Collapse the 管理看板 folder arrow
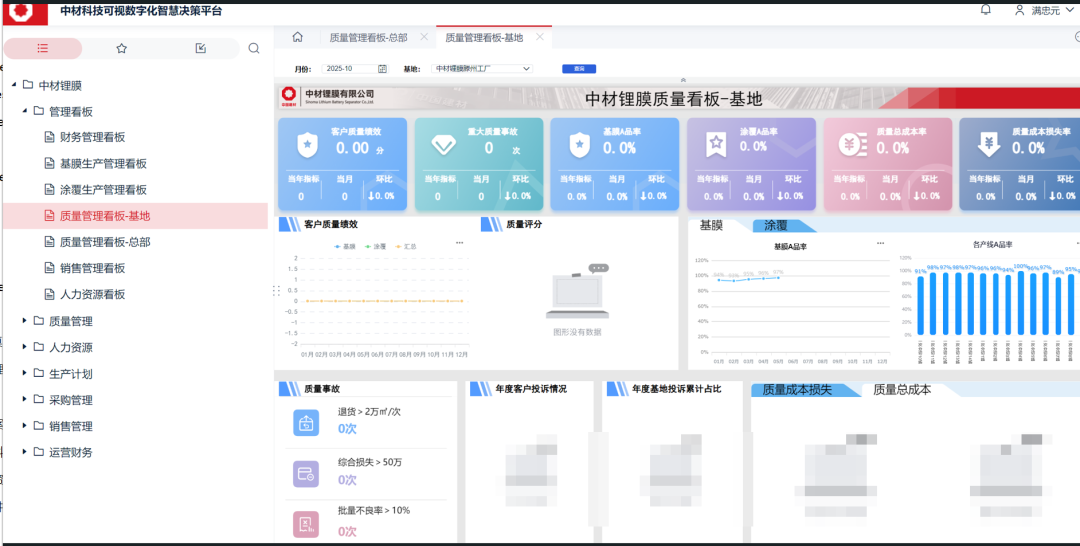The height and width of the screenshot is (546, 1080). pos(25,110)
